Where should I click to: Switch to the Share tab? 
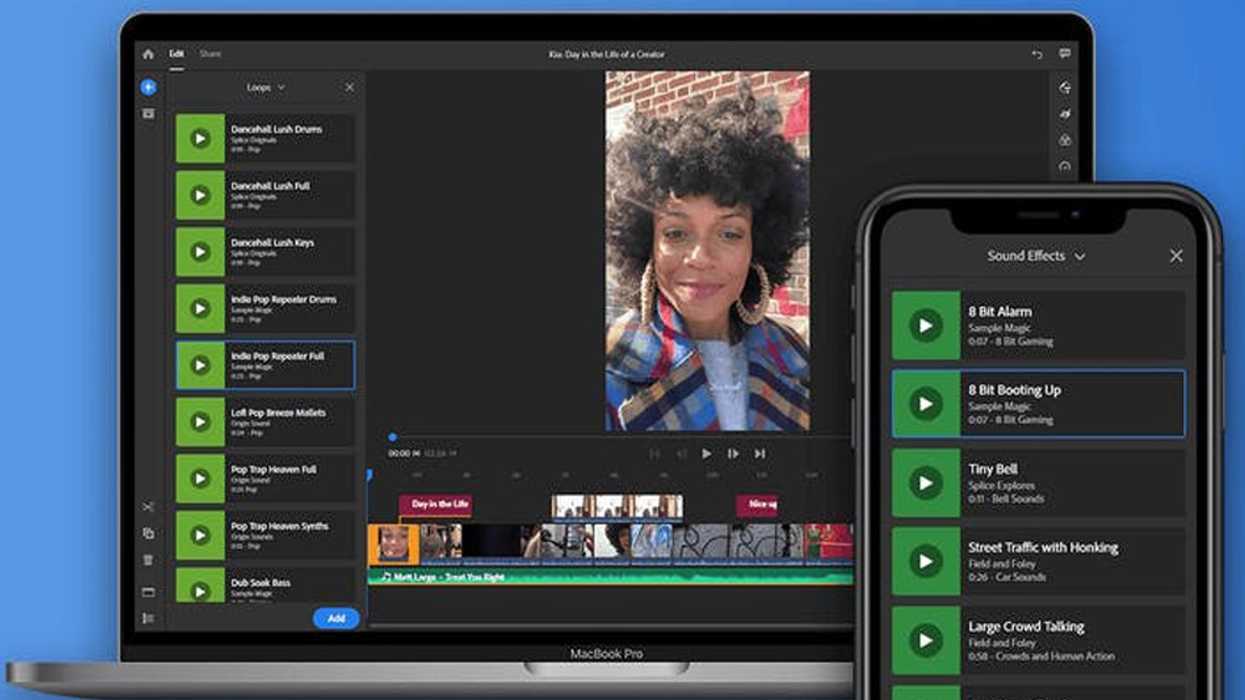coord(210,54)
